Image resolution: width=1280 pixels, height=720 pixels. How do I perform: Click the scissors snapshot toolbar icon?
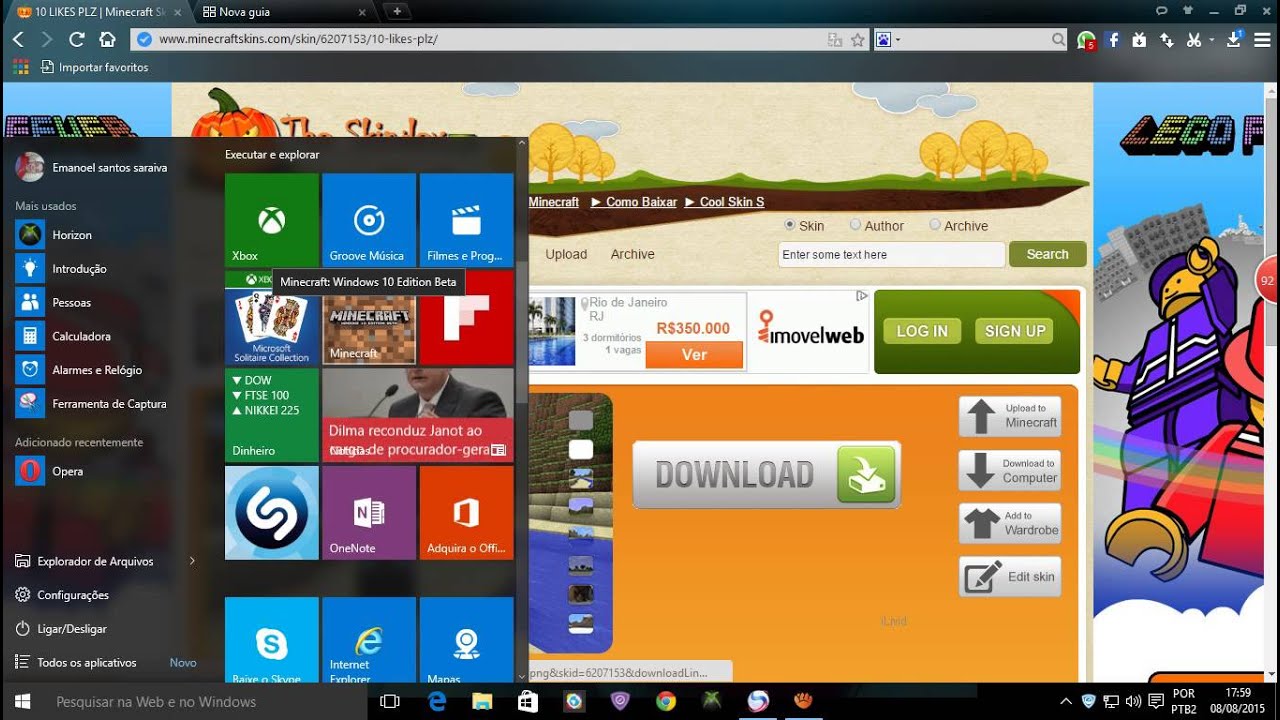tap(1193, 40)
